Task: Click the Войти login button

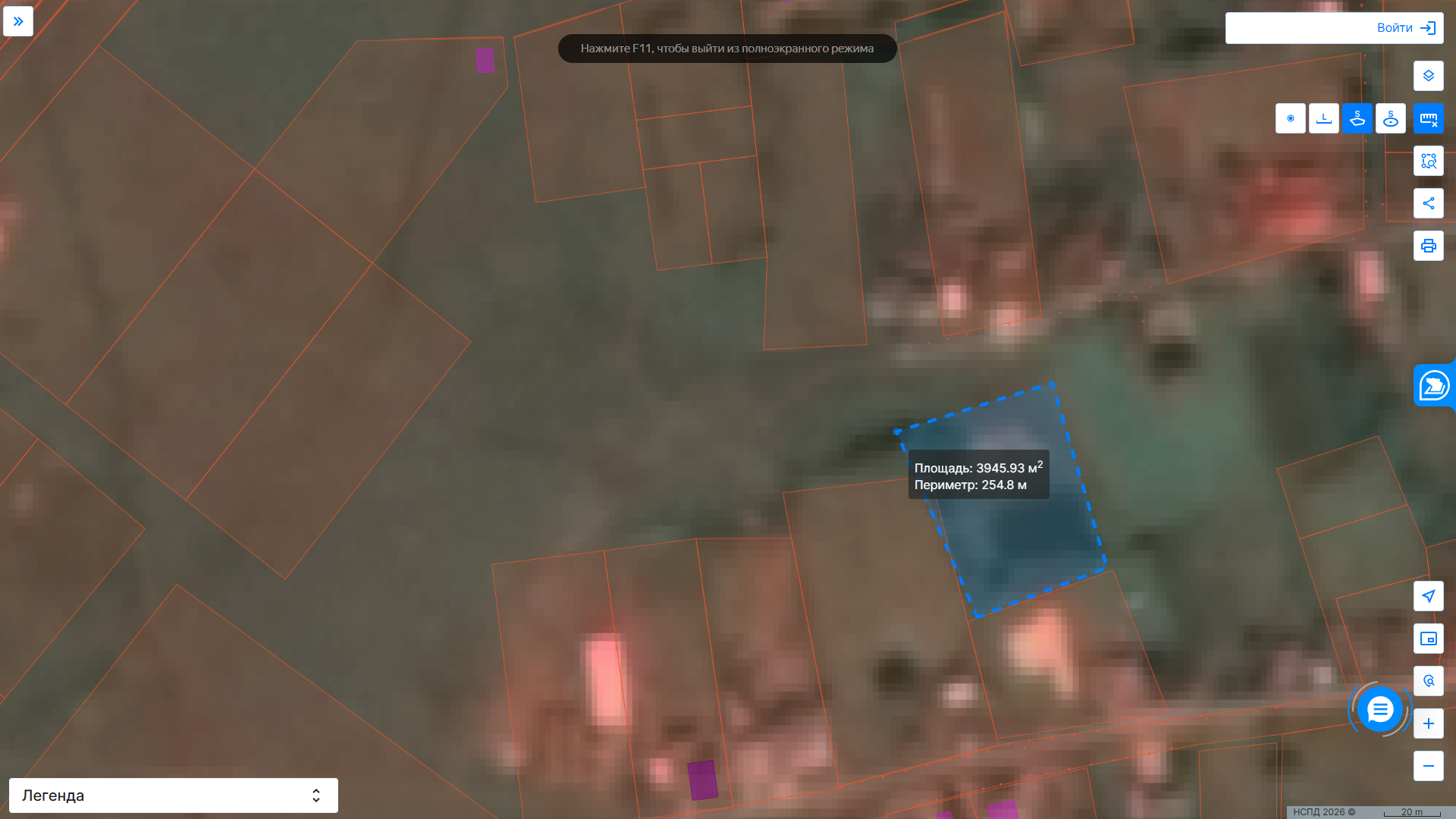Action: point(1334,28)
